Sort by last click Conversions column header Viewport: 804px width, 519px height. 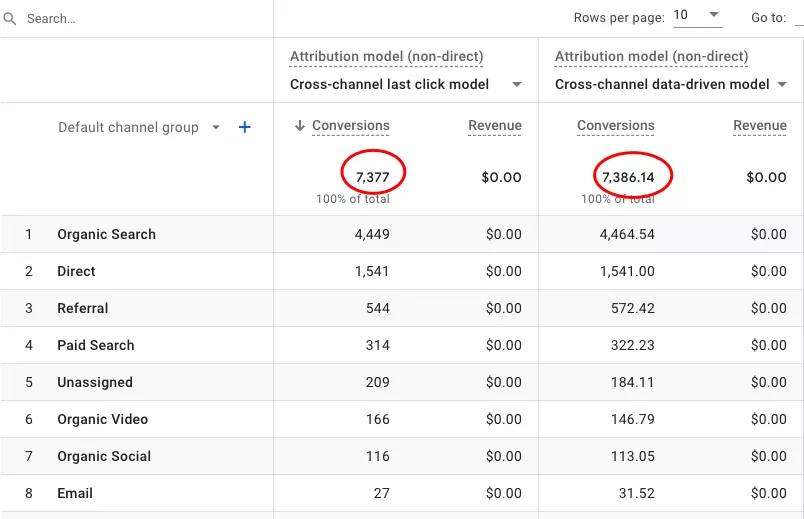pyautogui.click(x=351, y=126)
